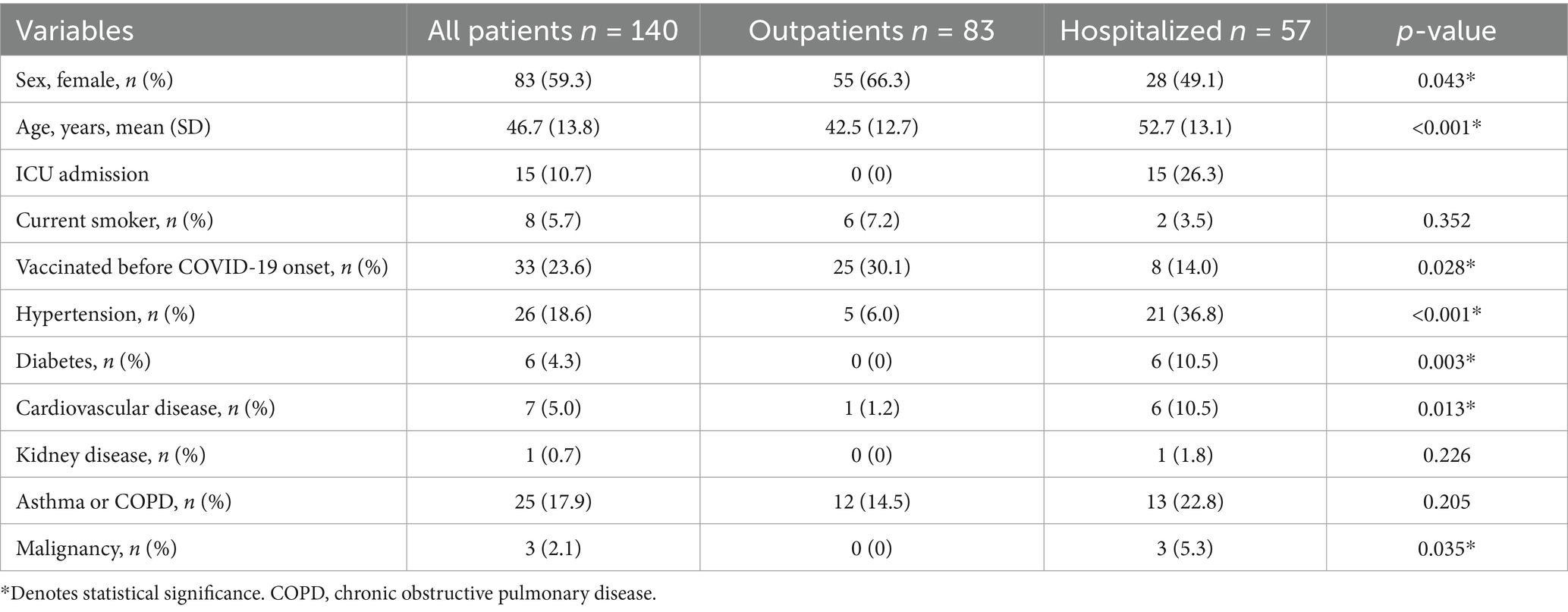Click the All patients n = 140 header
The height and width of the screenshot is (612, 1568).
(552, 30)
